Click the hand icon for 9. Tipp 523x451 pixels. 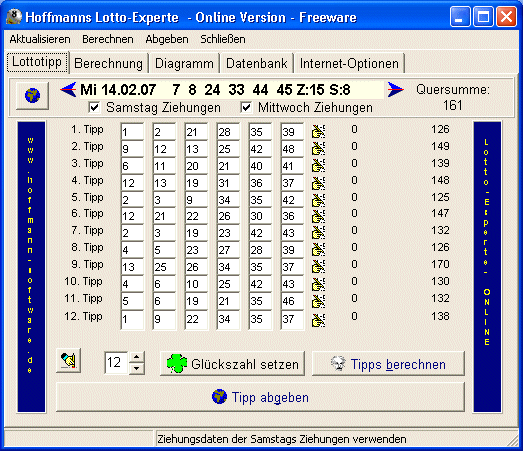click(318, 267)
